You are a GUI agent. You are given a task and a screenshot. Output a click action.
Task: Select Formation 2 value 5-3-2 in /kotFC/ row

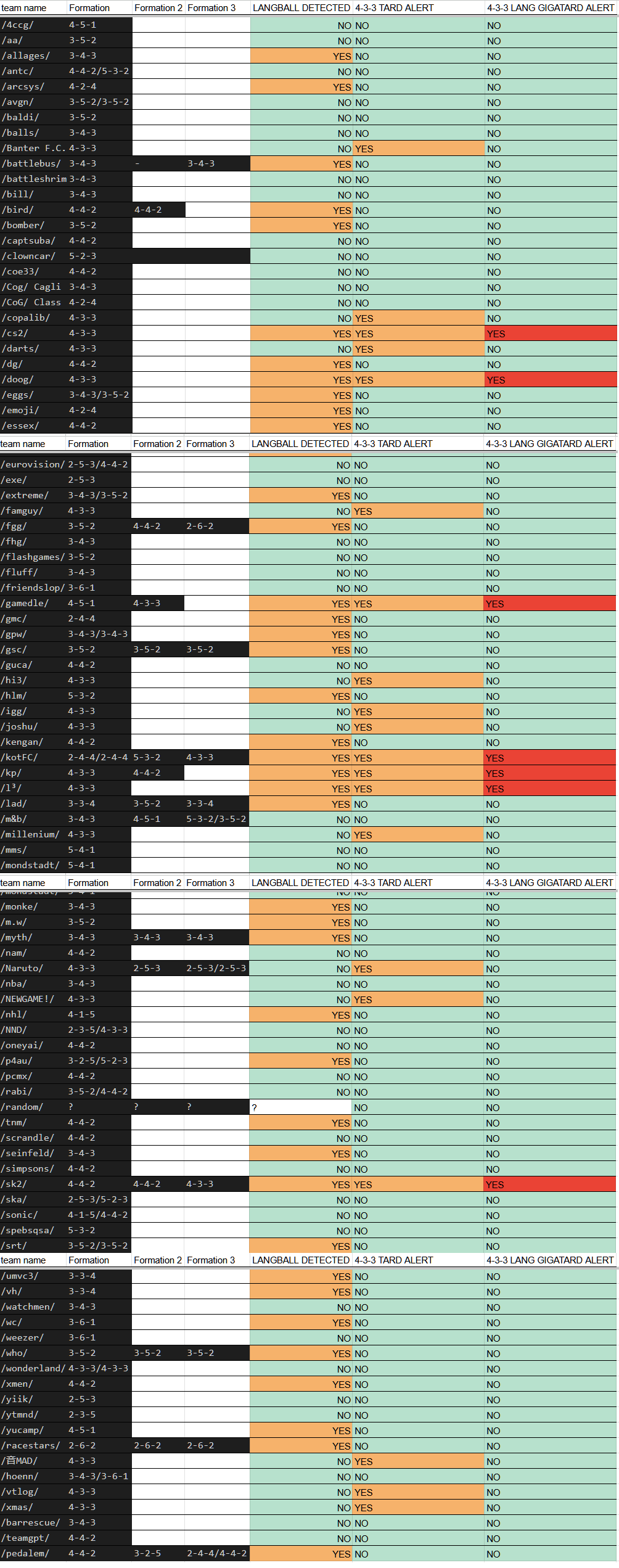[158, 758]
